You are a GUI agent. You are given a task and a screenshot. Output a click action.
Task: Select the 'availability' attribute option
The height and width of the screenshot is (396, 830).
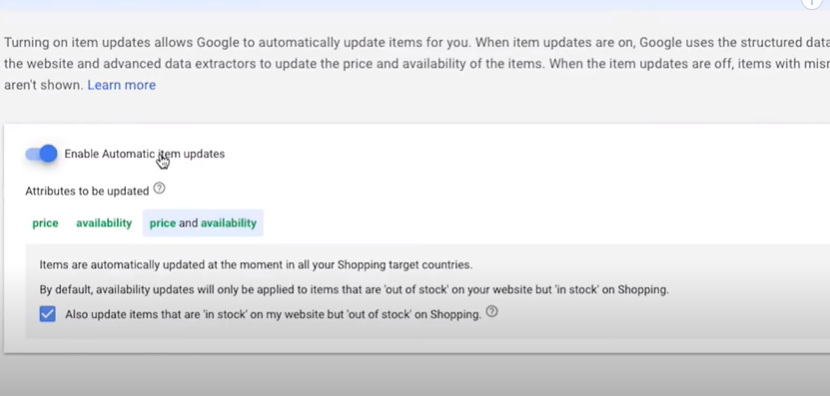pos(104,223)
